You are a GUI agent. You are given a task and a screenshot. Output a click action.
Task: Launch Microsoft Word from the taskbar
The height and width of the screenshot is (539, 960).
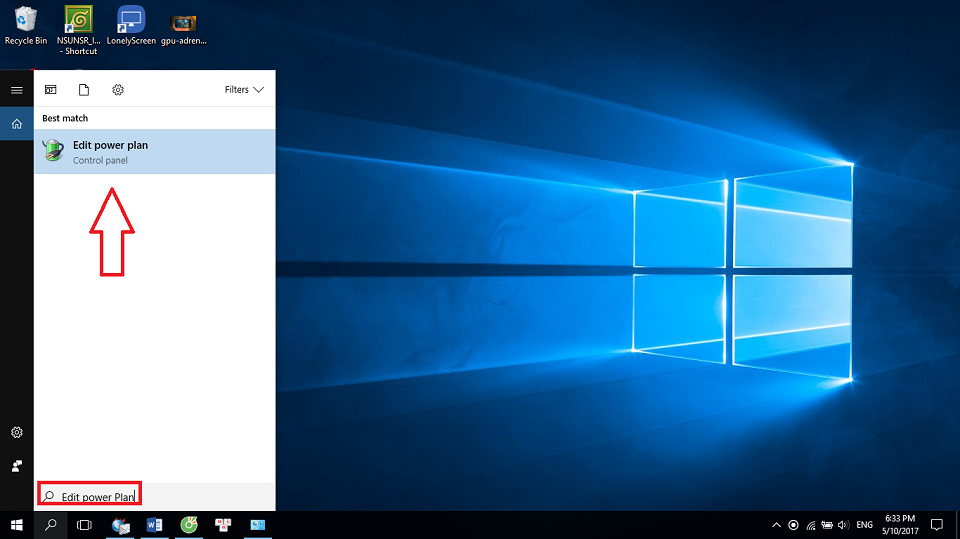154,525
